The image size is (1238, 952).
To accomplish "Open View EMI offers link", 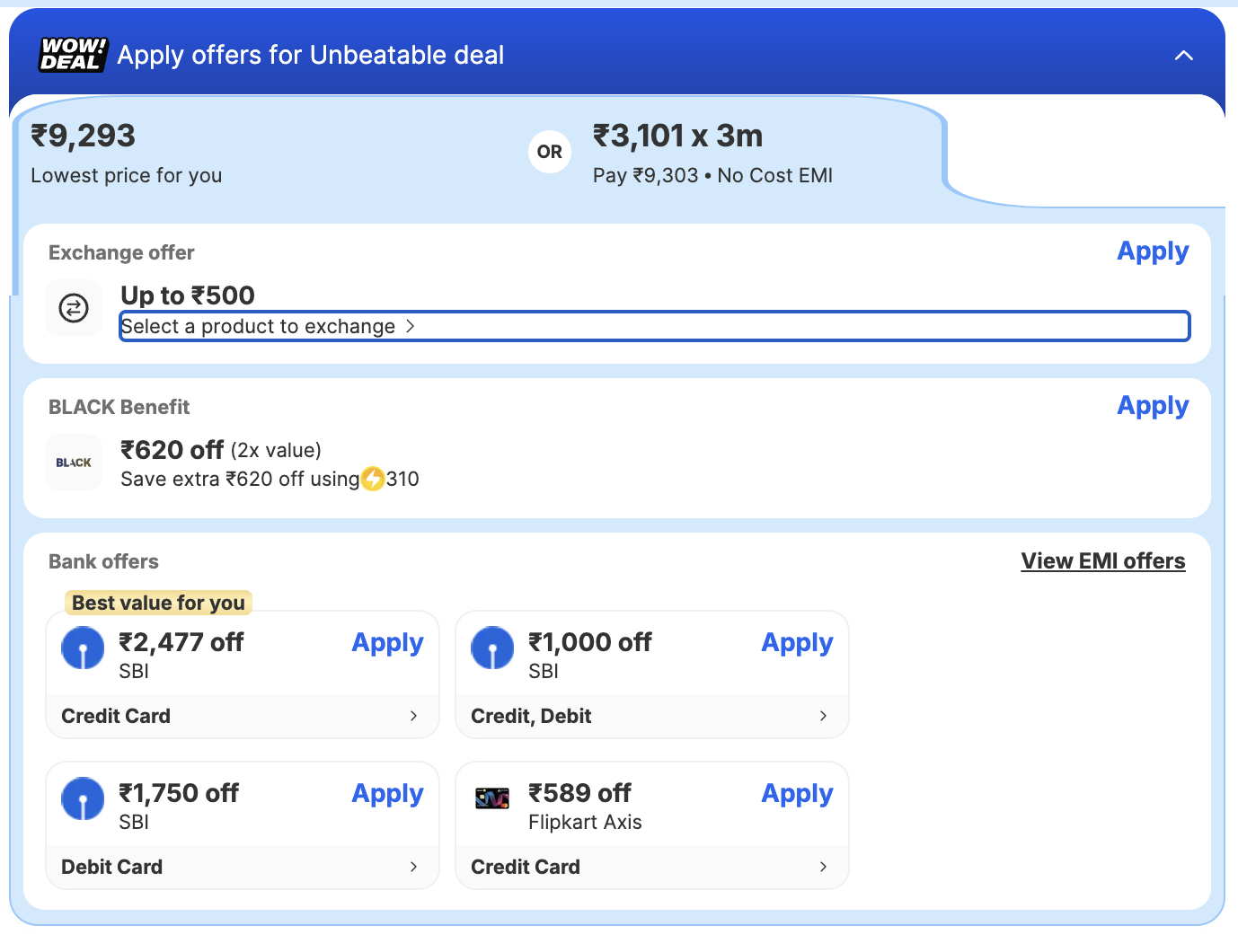I will pos(1102,561).
